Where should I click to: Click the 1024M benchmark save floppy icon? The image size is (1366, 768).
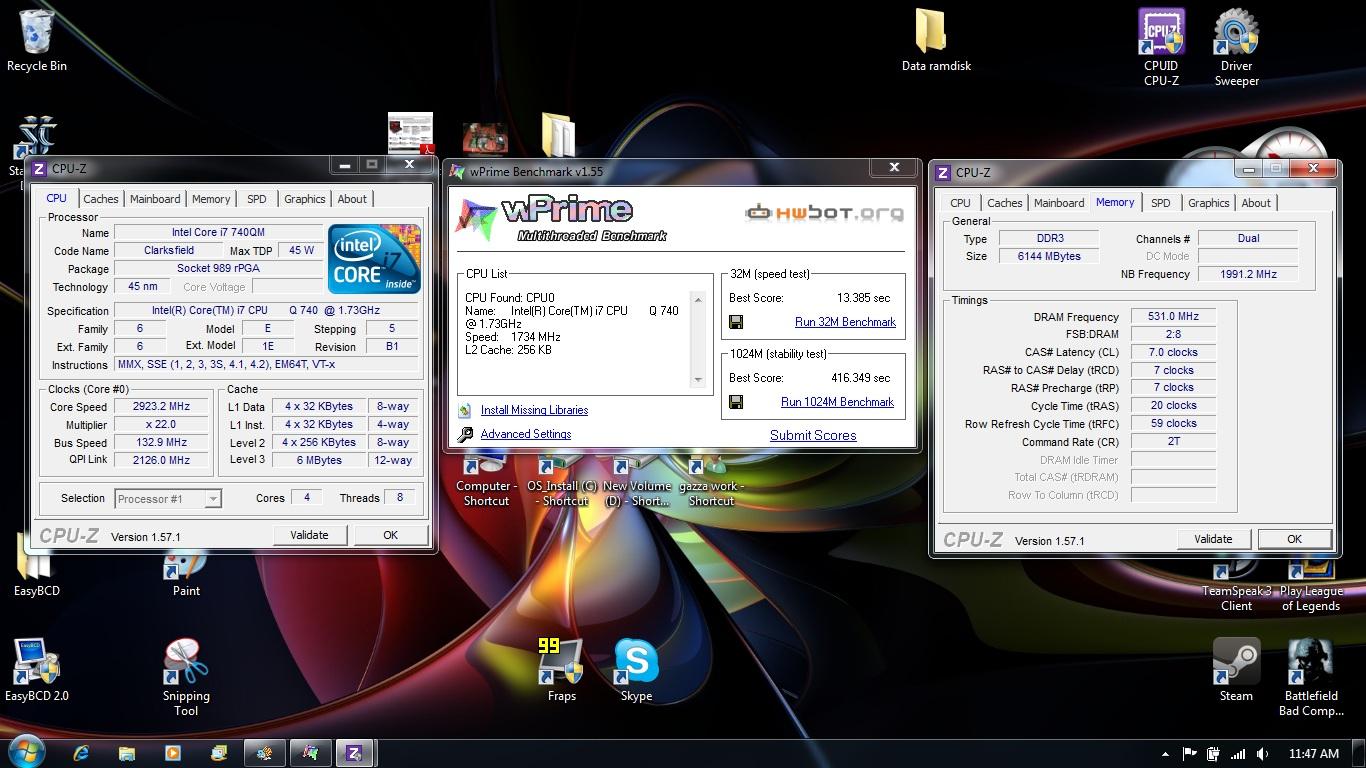[736, 402]
